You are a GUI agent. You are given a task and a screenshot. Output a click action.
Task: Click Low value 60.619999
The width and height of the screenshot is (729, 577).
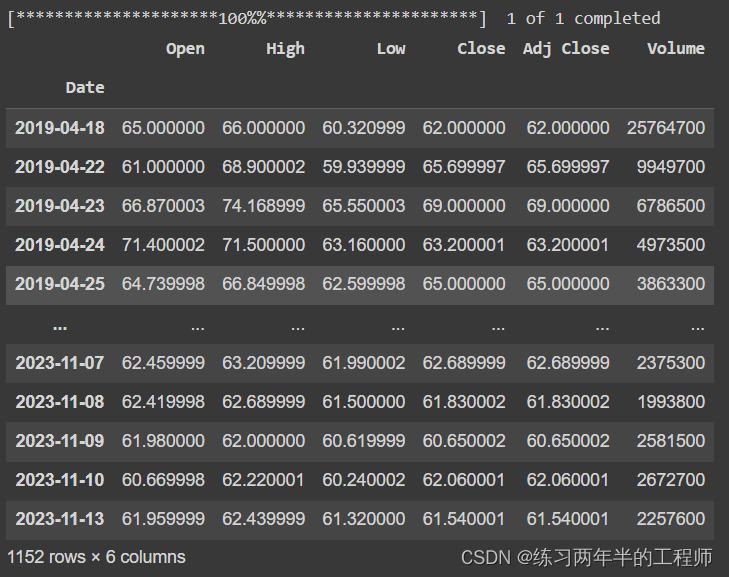click(x=364, y=441)
